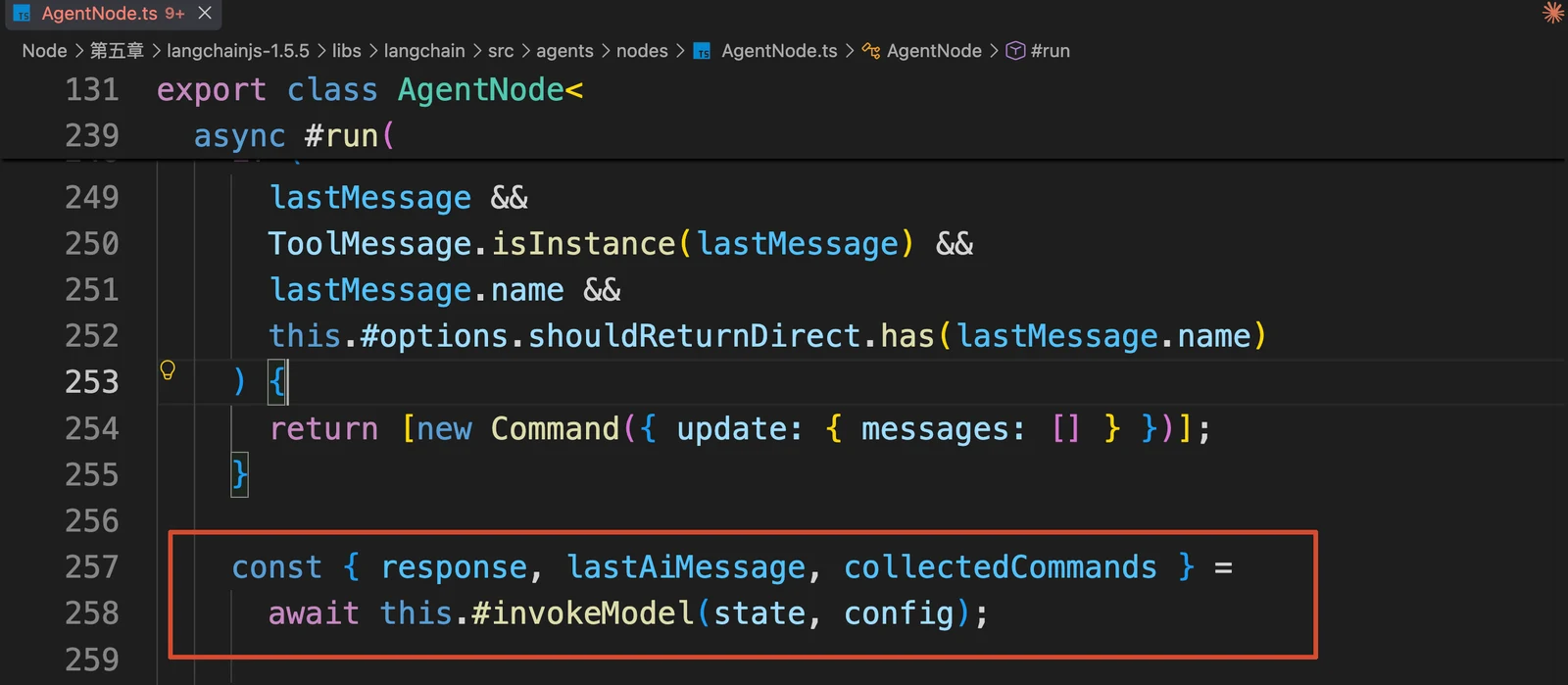This screenshot has height=685, width=1568.
Task: Click 'isInstance' in the code
Action: pos(584,244)
